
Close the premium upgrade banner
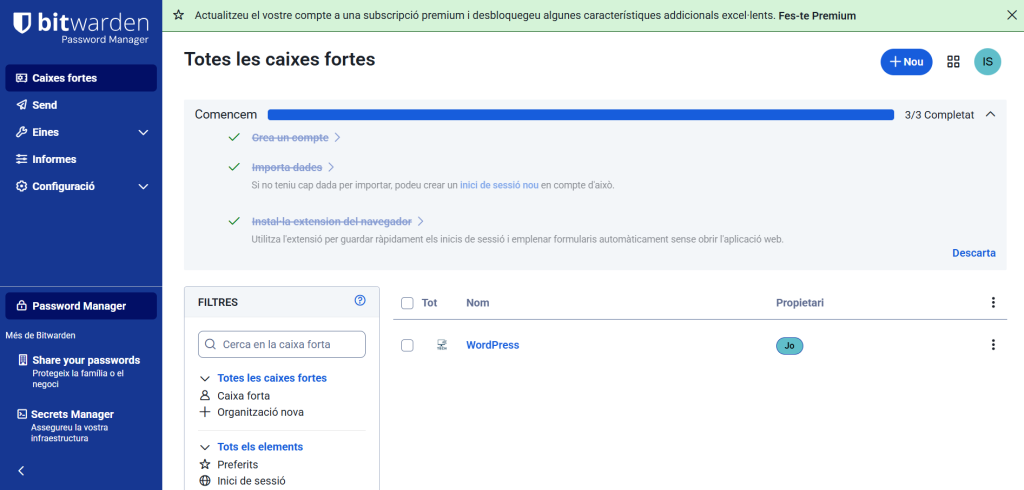click(x=1010, y=16)
